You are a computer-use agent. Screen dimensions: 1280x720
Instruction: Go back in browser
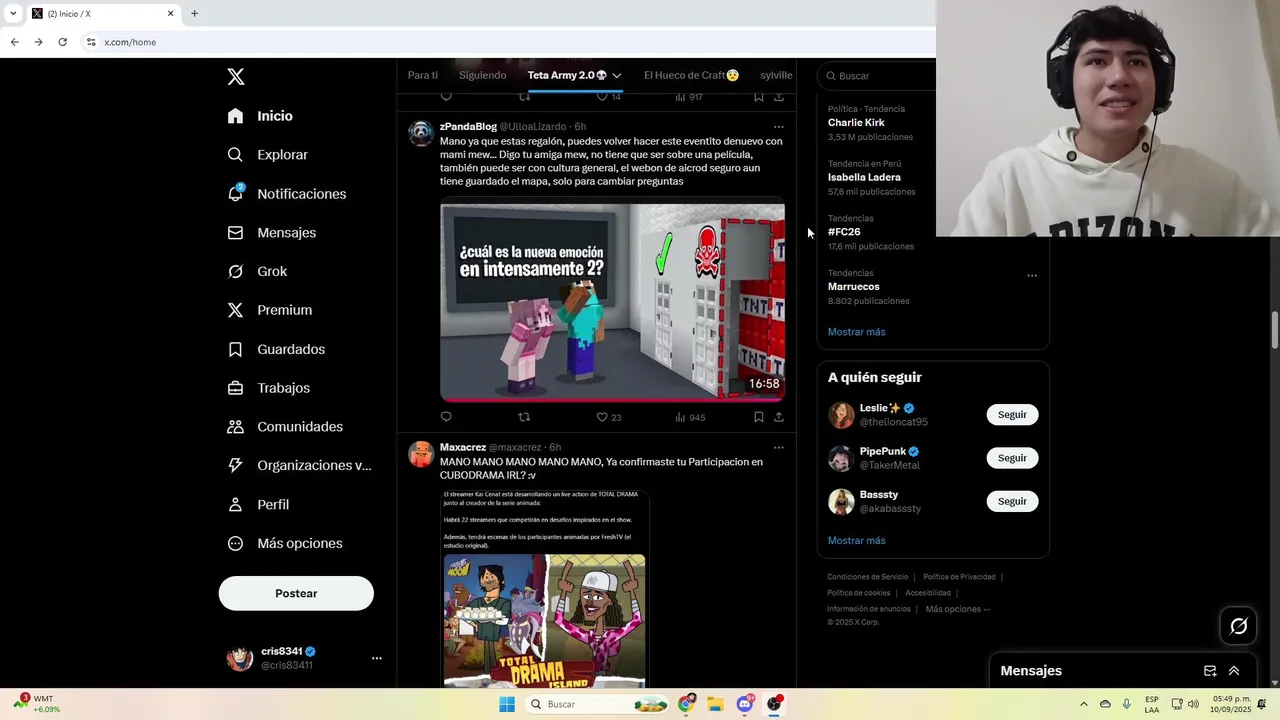[14, 42]
